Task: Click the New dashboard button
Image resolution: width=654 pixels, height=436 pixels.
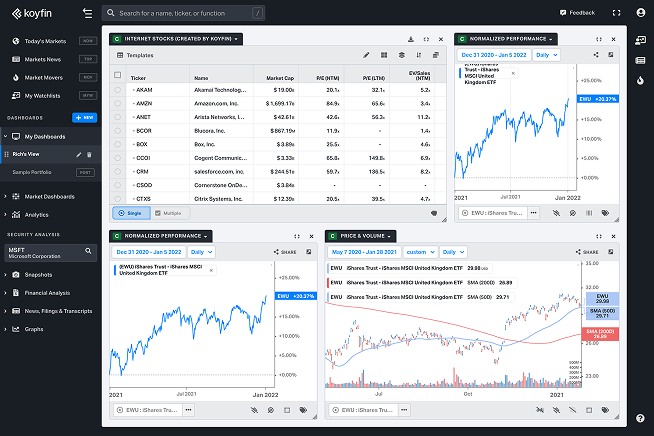Action: (x=85, y=117)
